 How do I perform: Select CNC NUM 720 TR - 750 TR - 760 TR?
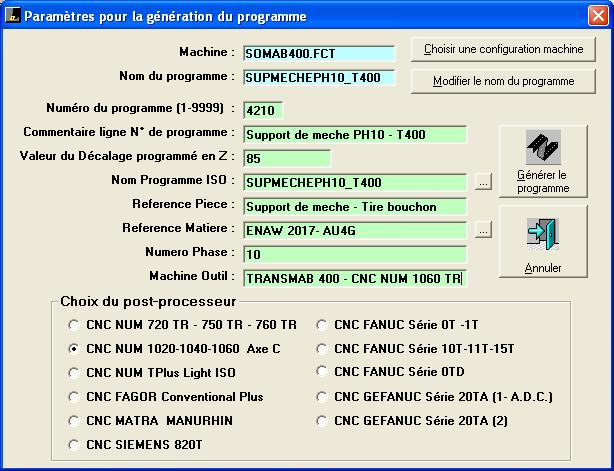(x=72, y=325)
